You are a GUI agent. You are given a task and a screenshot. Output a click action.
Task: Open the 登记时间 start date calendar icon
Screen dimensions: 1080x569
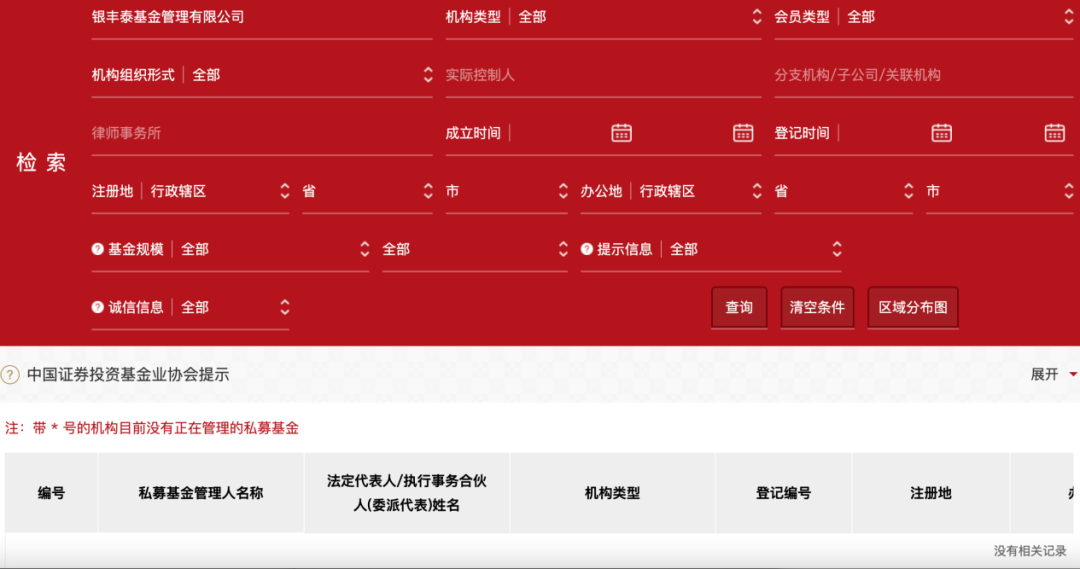tap(941, 133)
